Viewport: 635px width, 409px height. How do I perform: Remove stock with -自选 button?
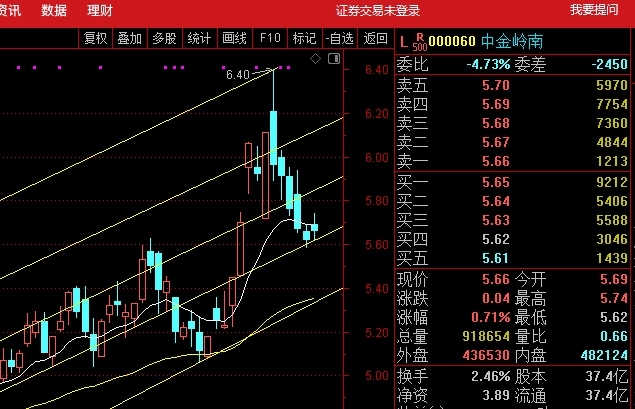point(339,38)
